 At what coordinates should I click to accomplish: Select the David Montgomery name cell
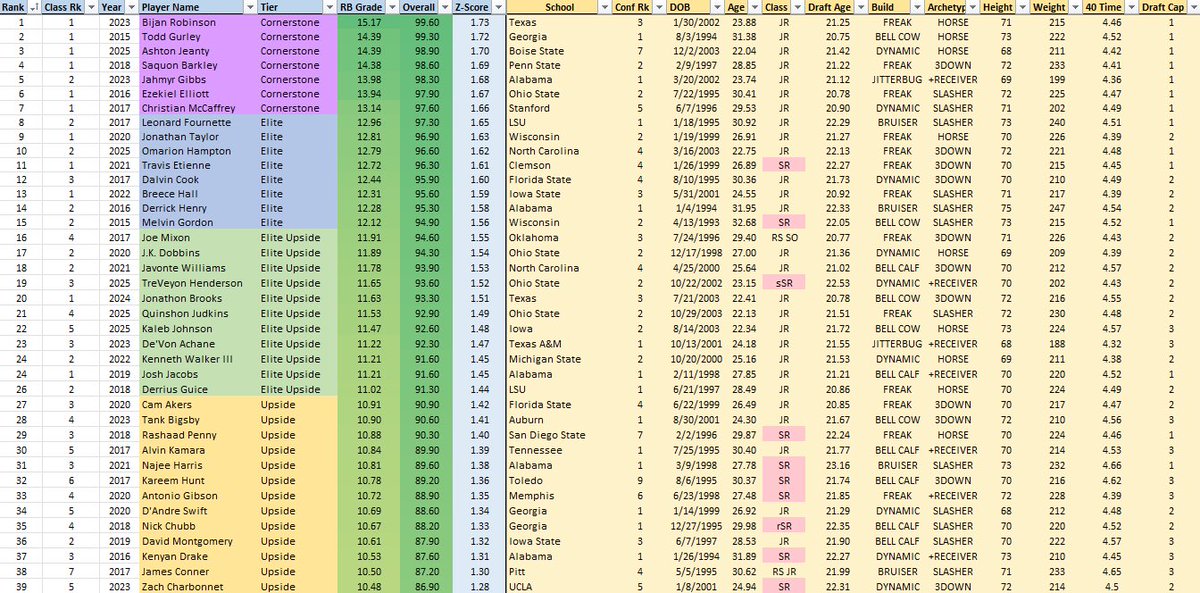198,541
